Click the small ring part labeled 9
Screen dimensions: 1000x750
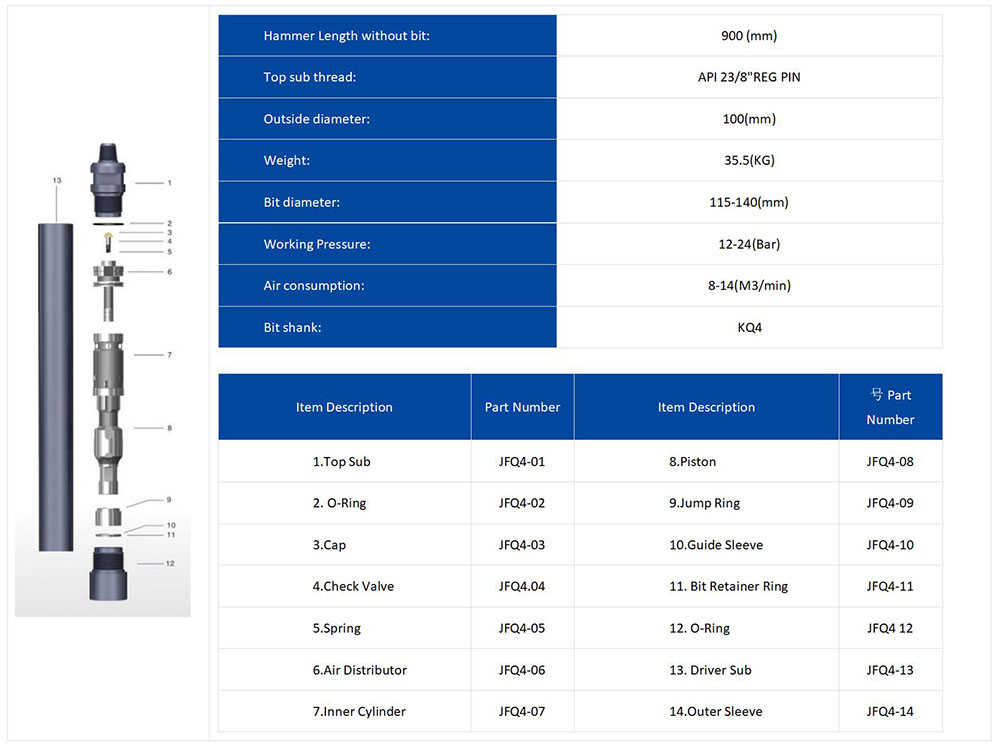click(107, 519)
